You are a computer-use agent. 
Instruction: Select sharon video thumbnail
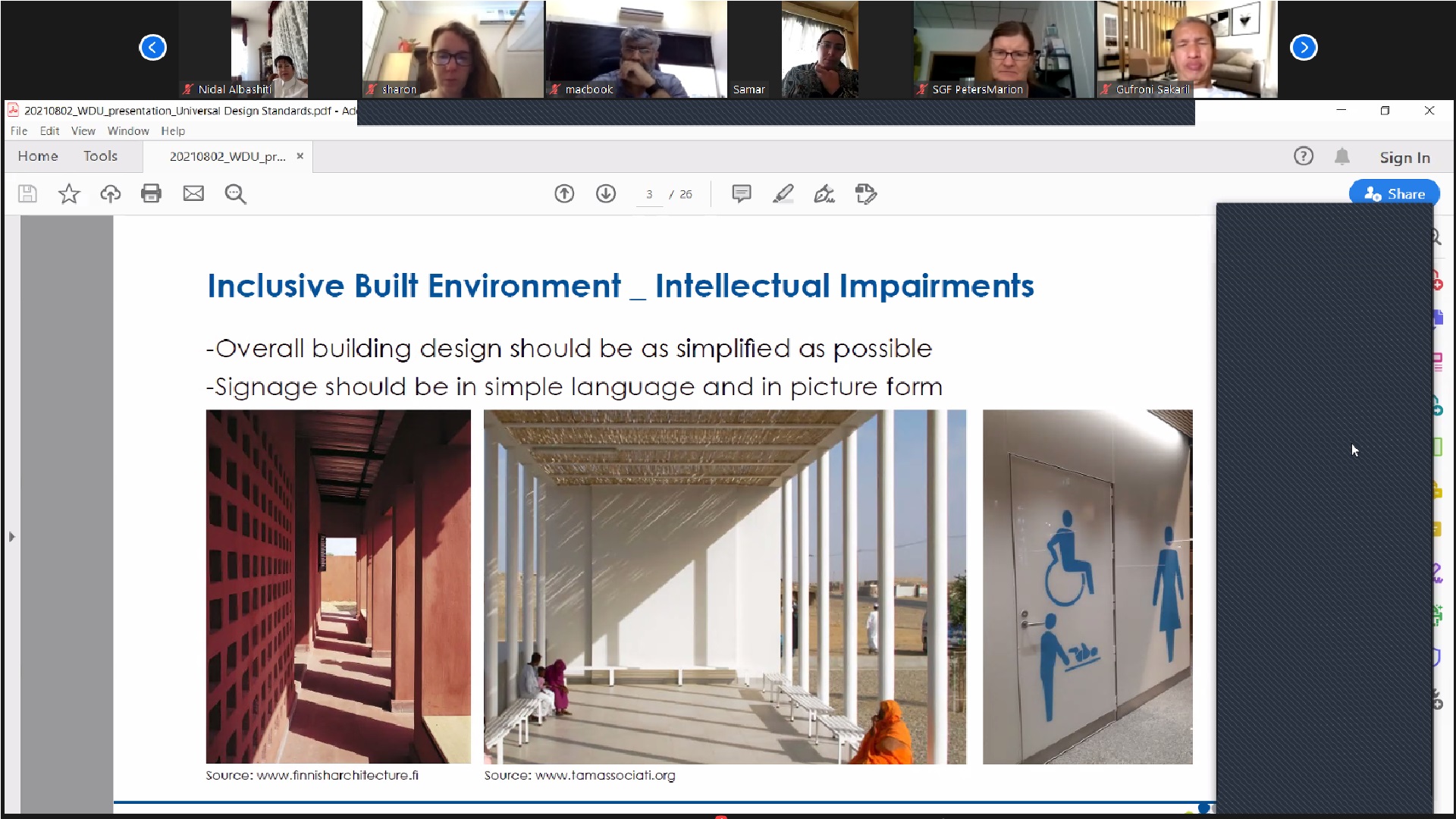453,49
